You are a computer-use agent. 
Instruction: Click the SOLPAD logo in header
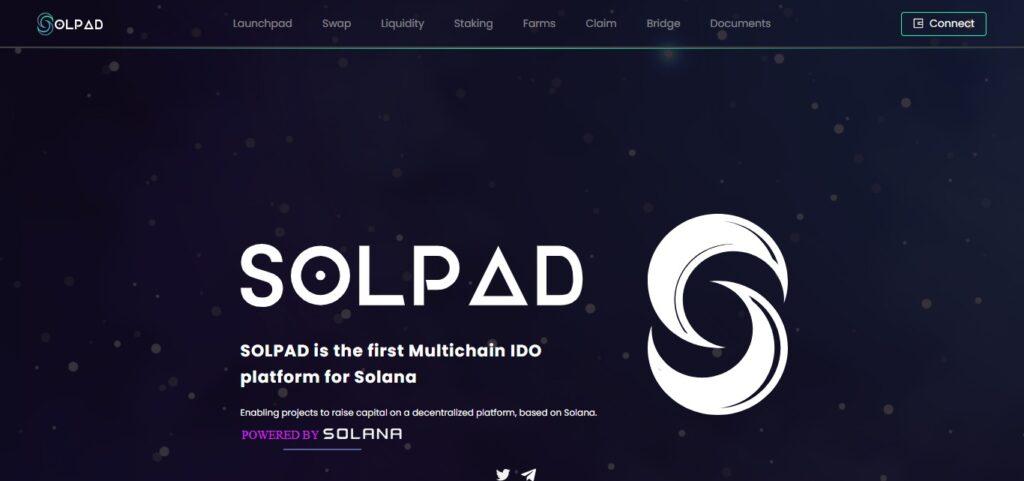(x=70, y=24)
